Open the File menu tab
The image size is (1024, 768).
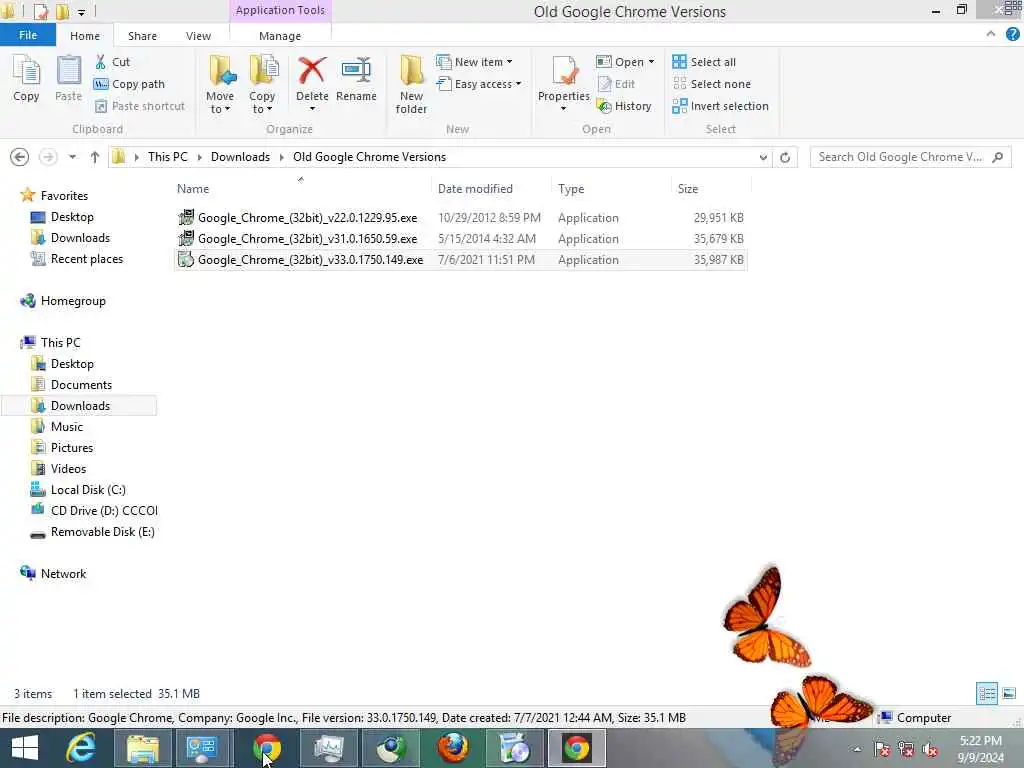click(28, 35)
